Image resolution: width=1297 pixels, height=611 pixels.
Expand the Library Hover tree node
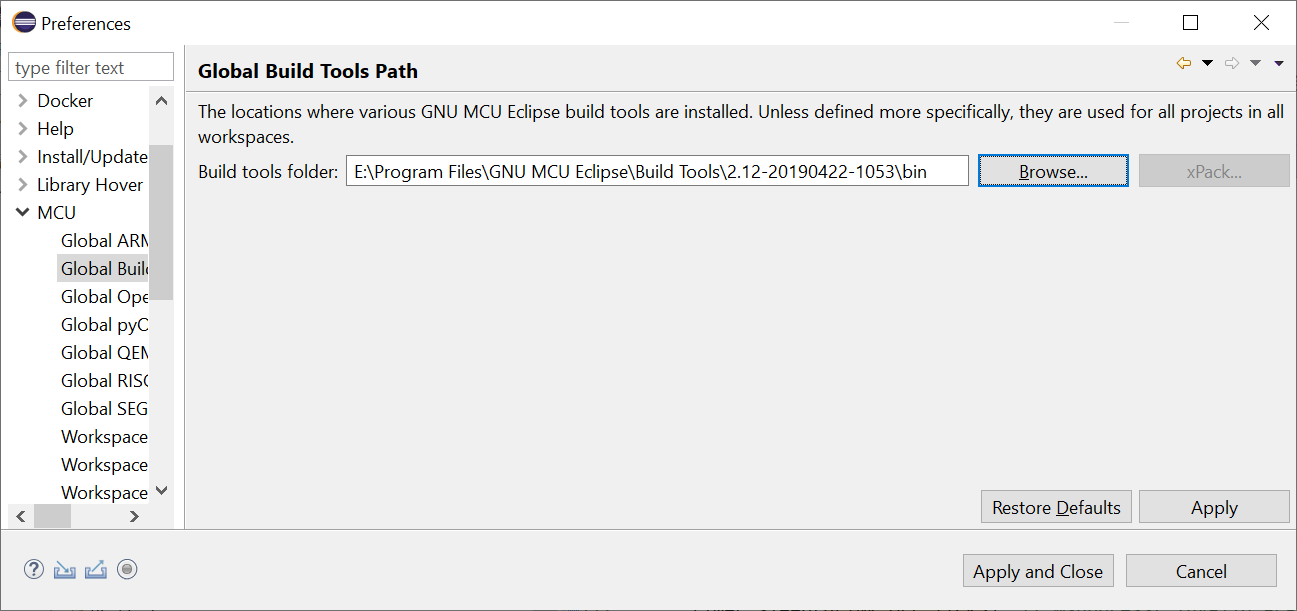click(23, 185)
